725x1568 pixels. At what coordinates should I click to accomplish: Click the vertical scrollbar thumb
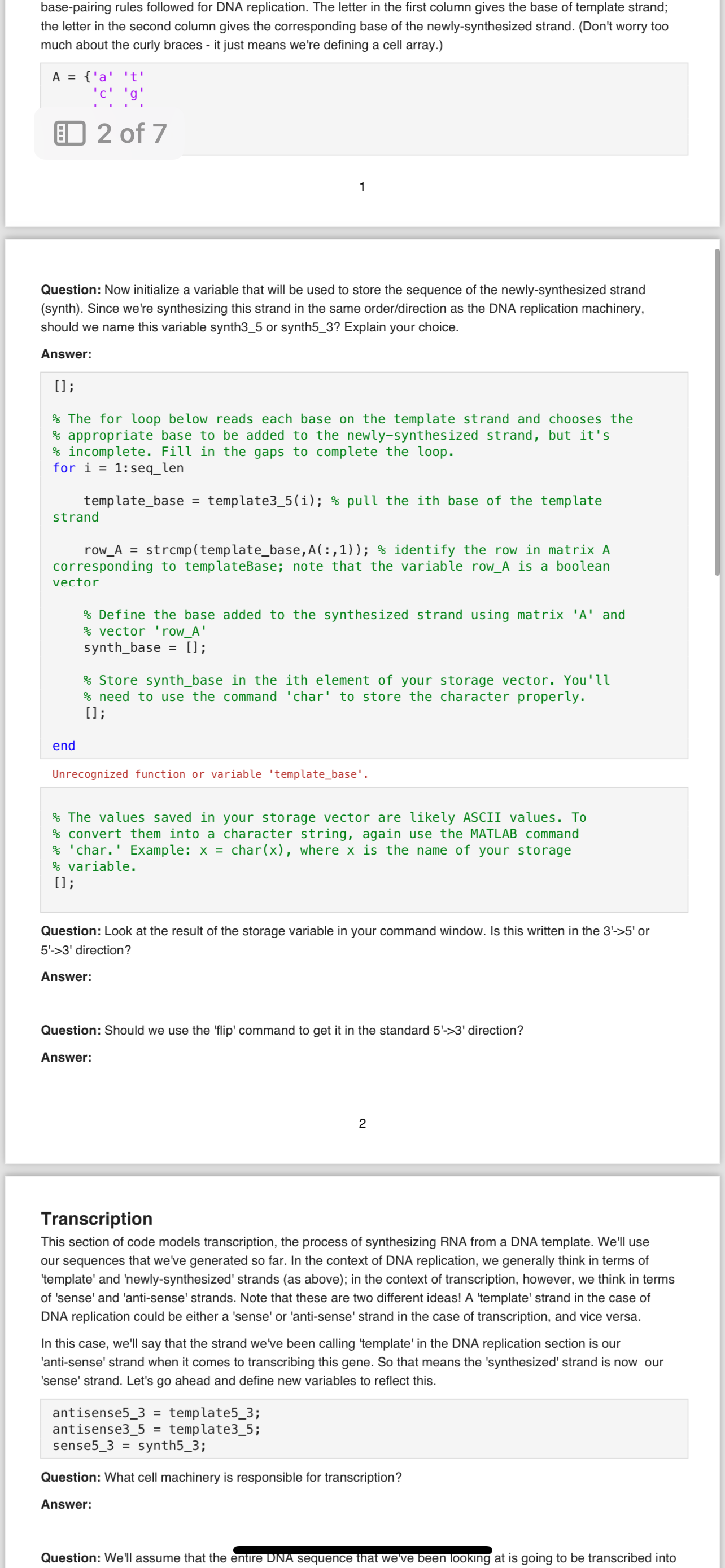pos(717,412)
